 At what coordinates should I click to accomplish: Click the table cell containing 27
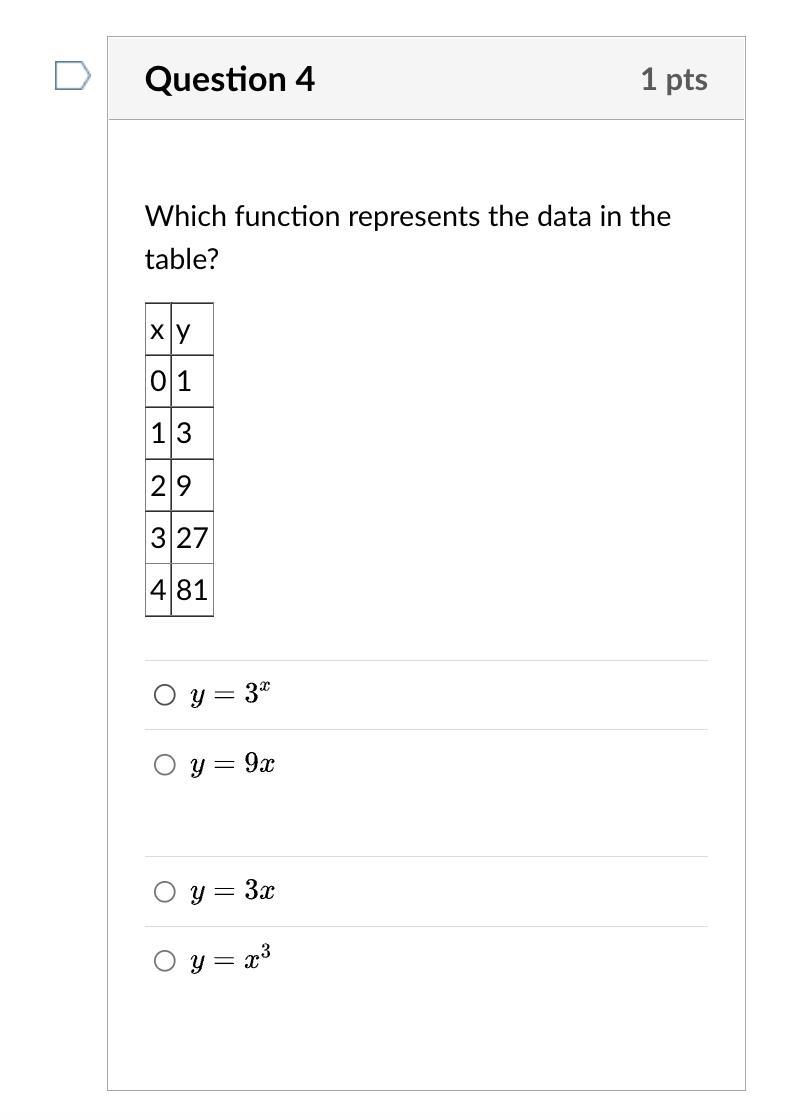click(x=192, y=538)
